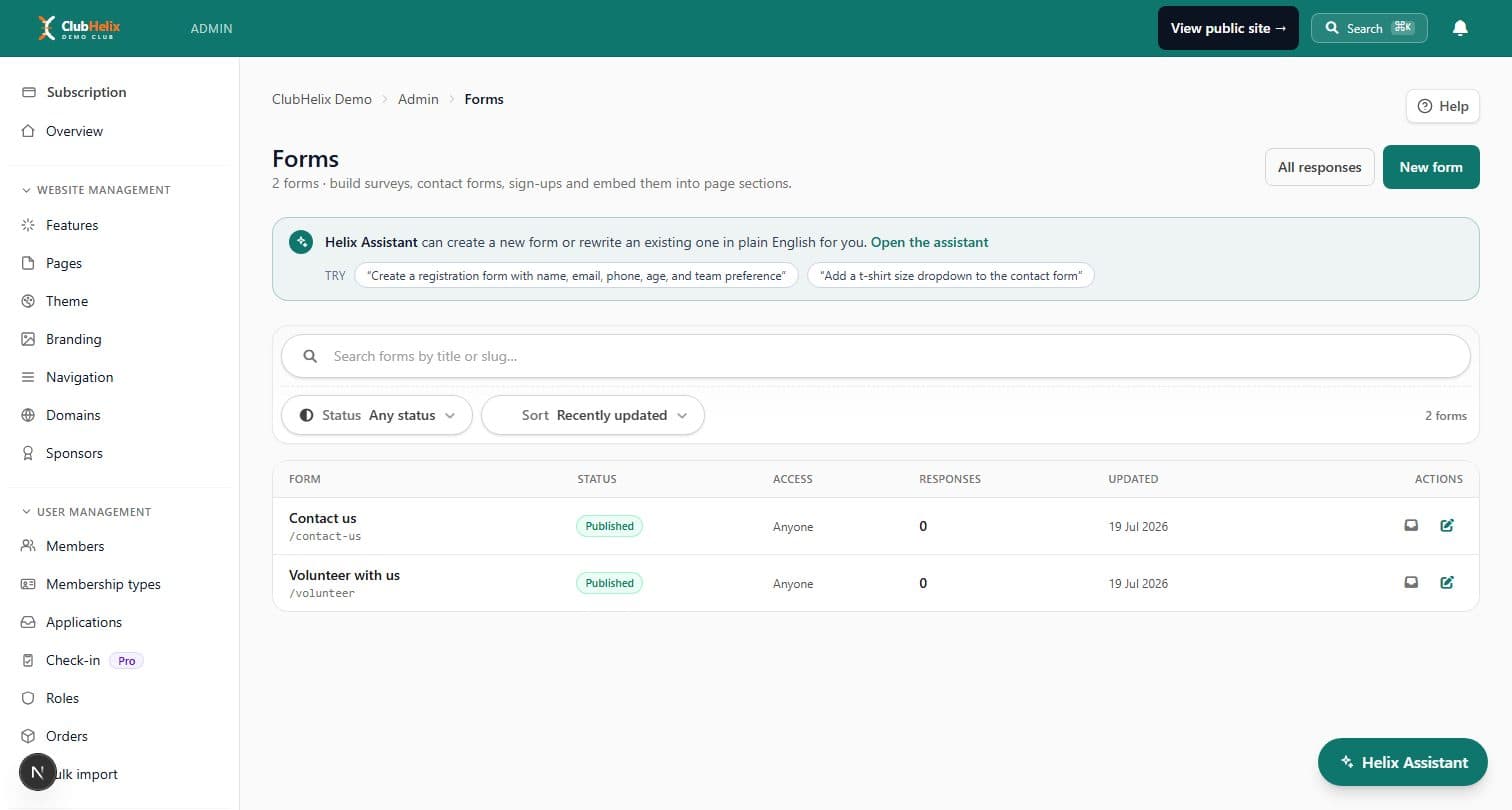The width and height of the screenshot is (1512, 810).
Task: Open the header Search box
Action: coord(1369,28)
